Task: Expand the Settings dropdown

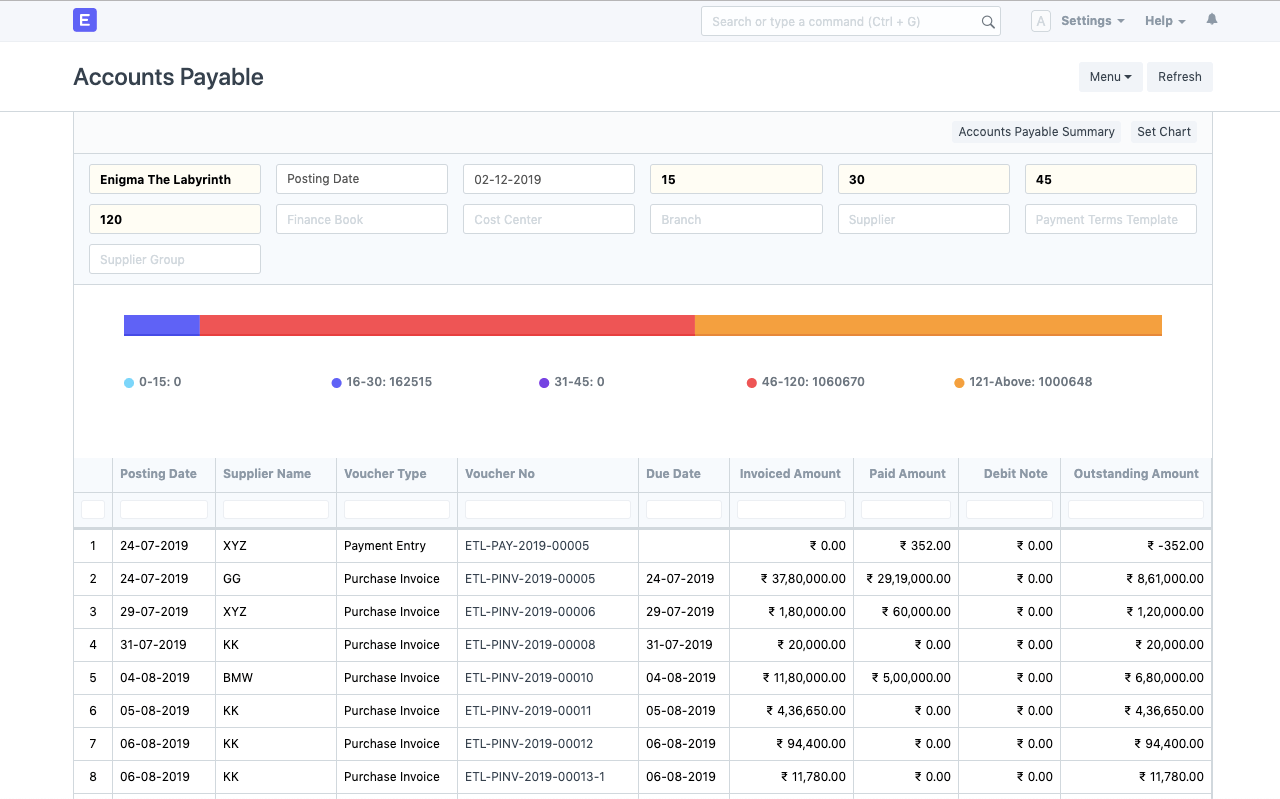Action: point(1092,20)
